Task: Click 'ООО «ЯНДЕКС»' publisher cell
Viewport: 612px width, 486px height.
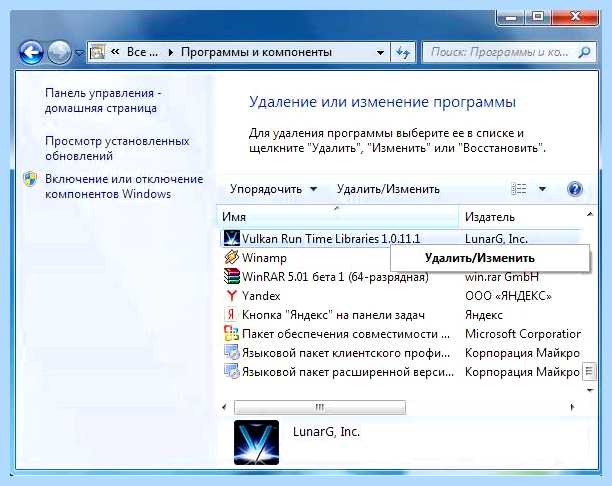Action: (508, 296)
